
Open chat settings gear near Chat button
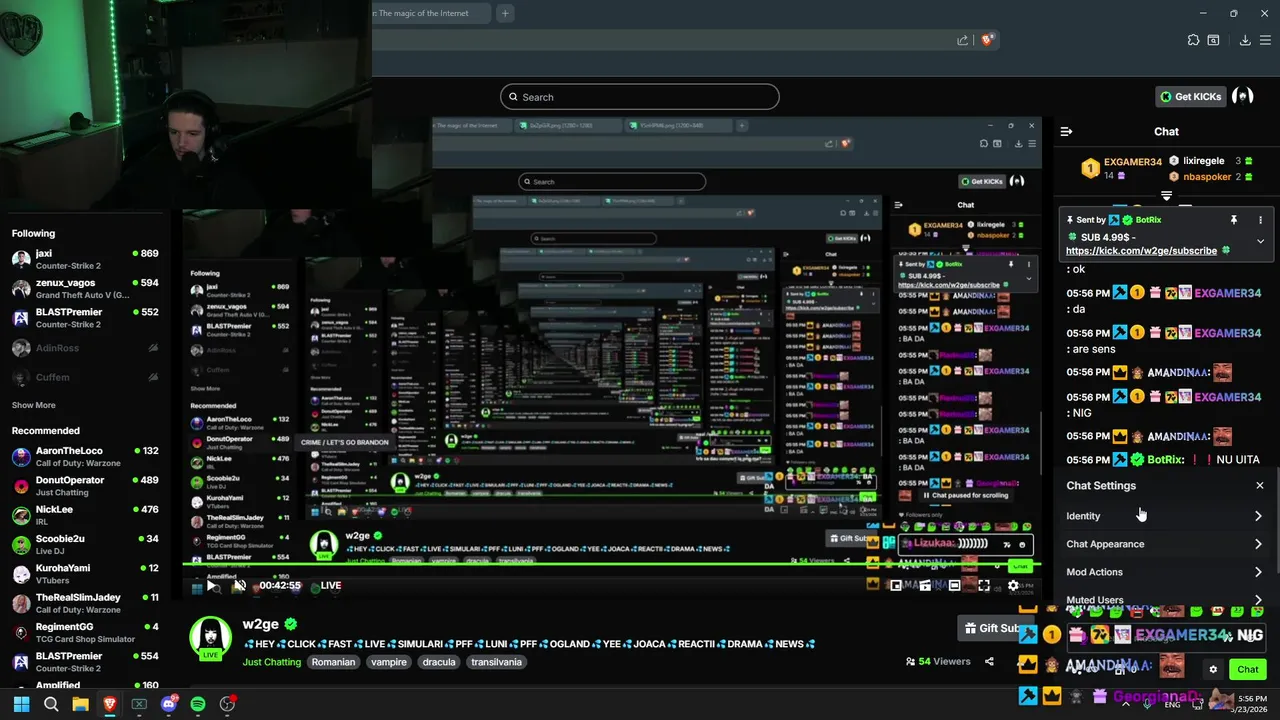click(x=1213, y=669)
